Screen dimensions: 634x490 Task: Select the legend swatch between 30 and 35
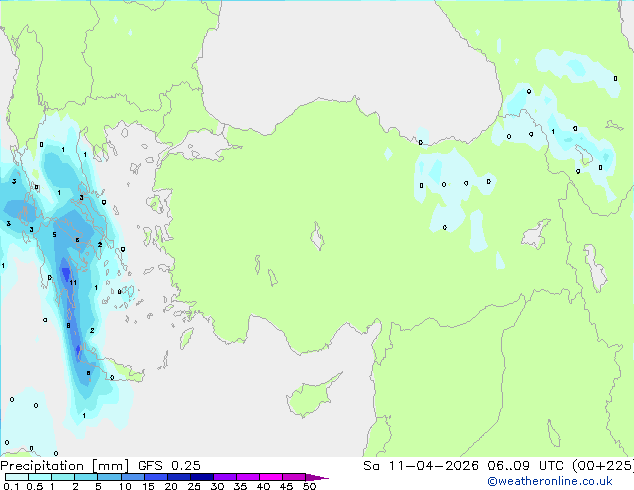point(225,477)
